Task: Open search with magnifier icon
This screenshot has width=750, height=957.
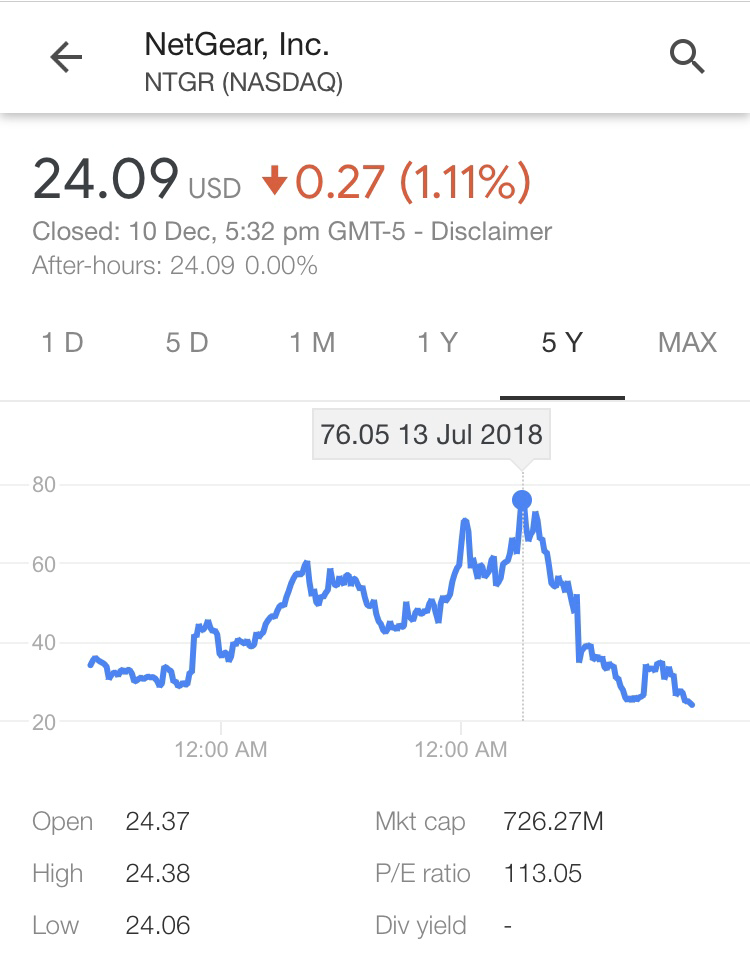Action: pos(687,57)
